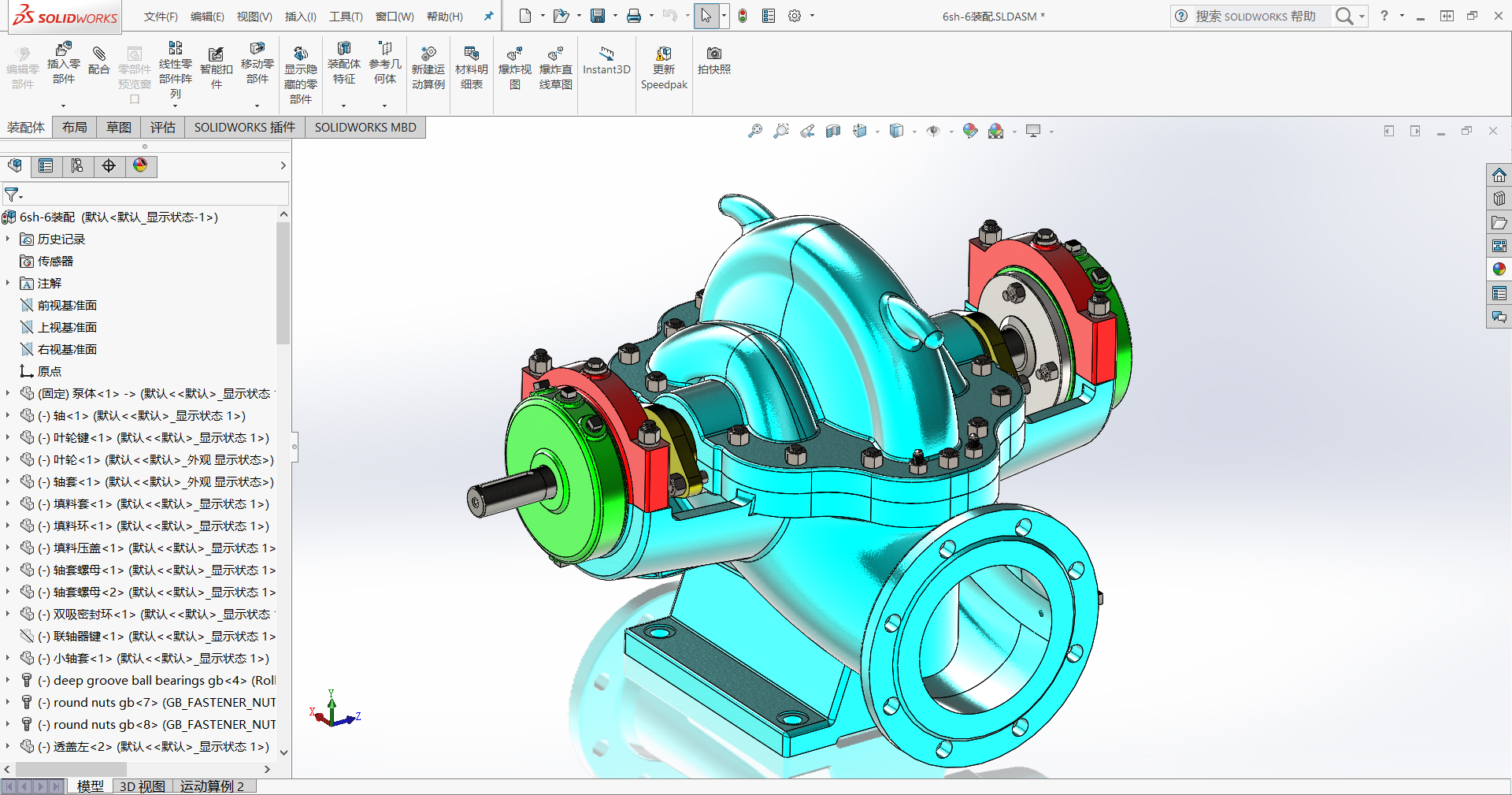Expand the 轴<1> component node
1512x795 pixels.
[x=8, y=415]
